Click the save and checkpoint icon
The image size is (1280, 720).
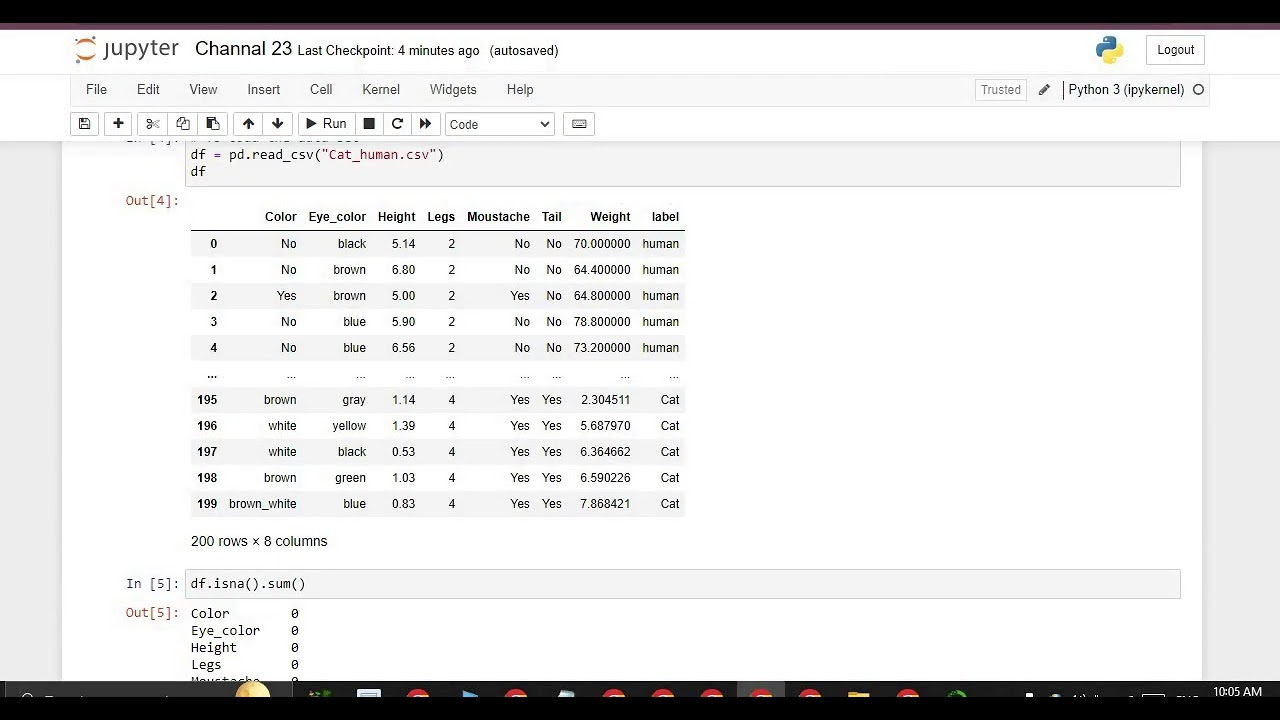point(85,124)
